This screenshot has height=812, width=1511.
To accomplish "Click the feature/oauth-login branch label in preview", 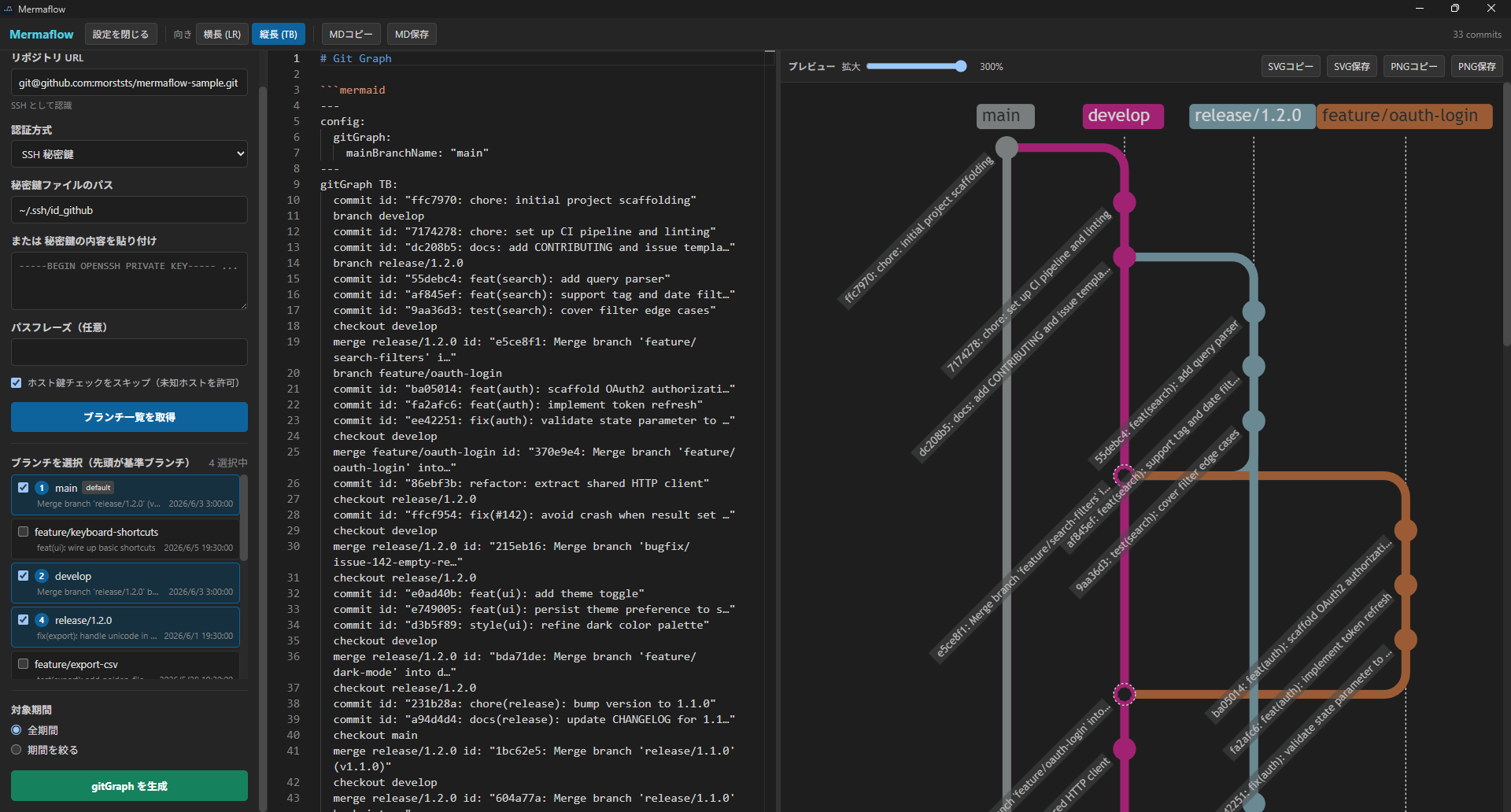I will (x=1404, y=116).
